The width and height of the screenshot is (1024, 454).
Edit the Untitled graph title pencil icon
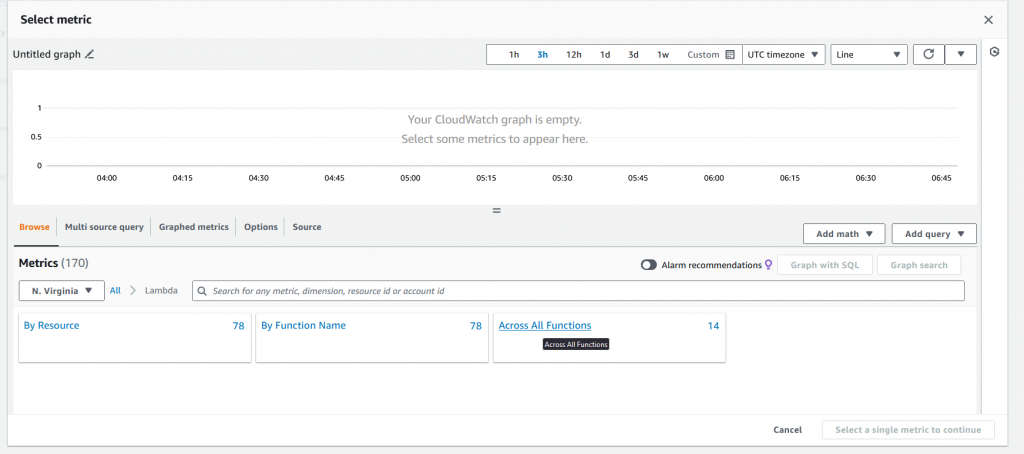89,55
